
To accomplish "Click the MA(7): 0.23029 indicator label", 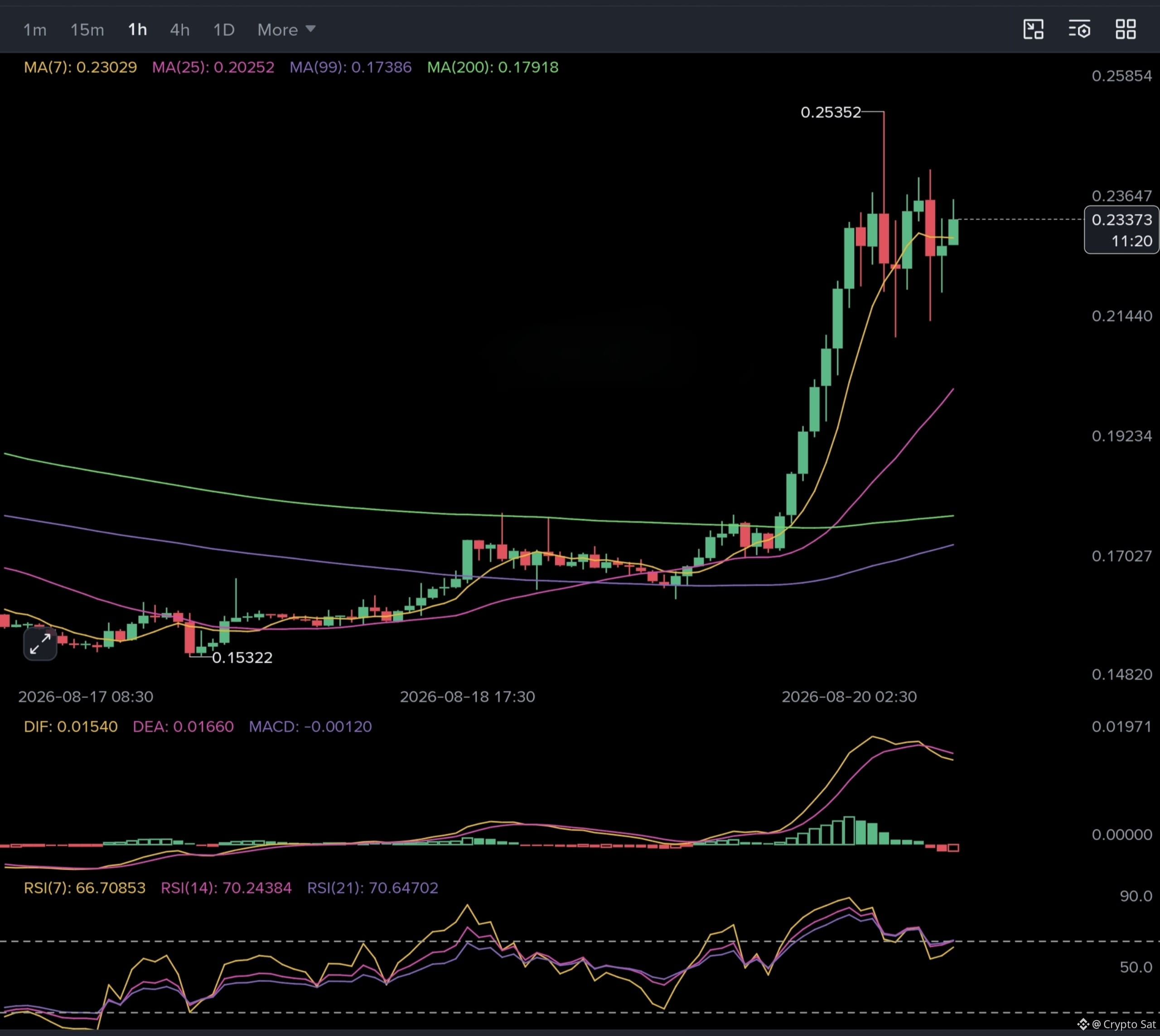I will 80,67.
